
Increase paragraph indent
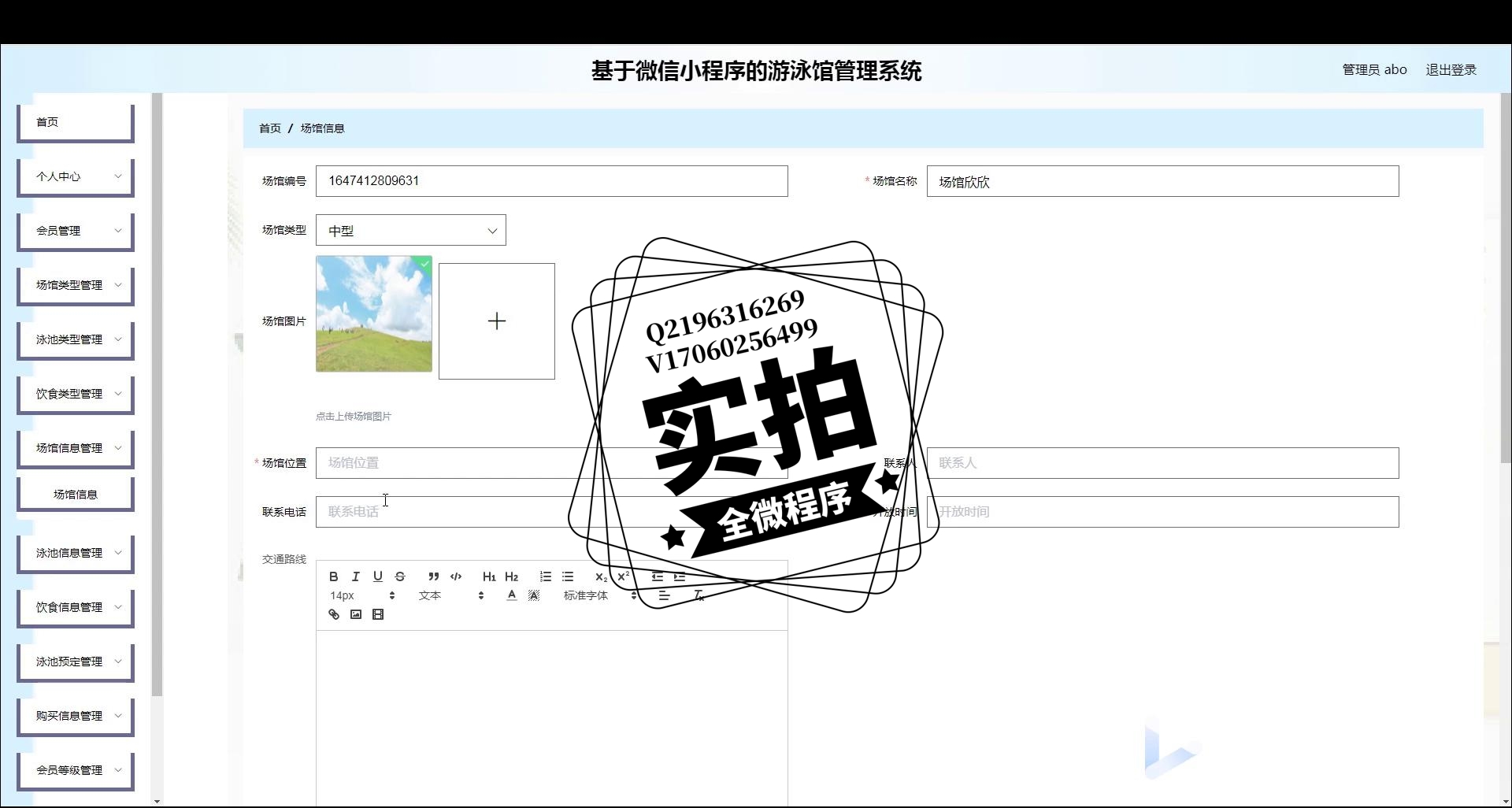tap(680, 576)
